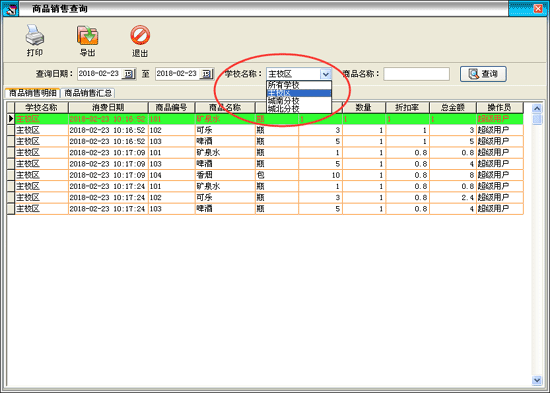Click the 数量 column header
Viewport: 550px width, 393px height.
(x=364, y=107)
